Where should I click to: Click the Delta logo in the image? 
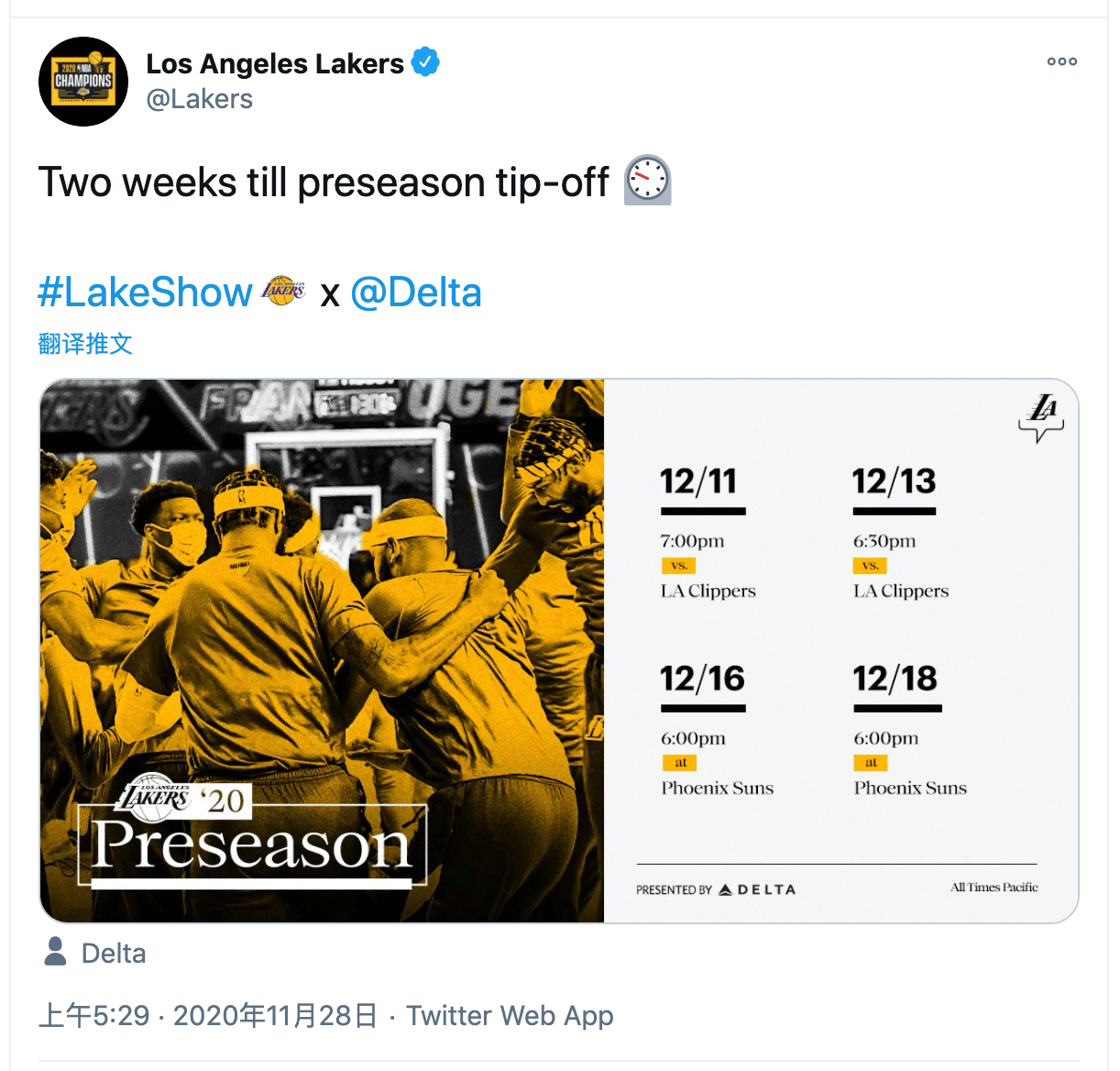(x=757, y=889)
